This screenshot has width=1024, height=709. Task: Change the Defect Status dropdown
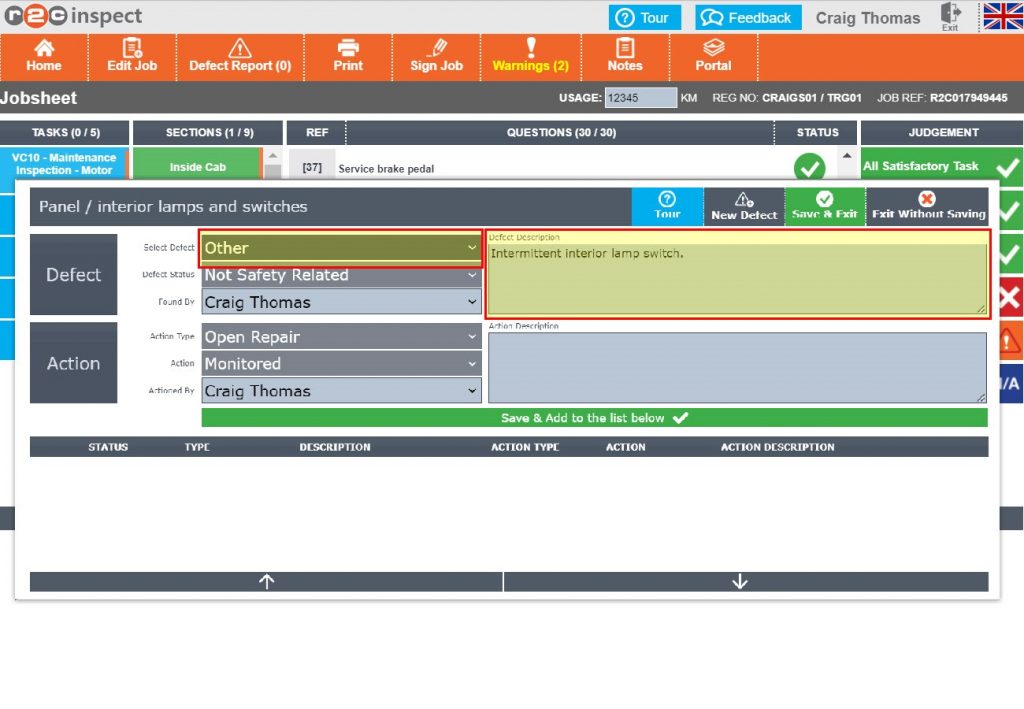click(x=340, y=274)
